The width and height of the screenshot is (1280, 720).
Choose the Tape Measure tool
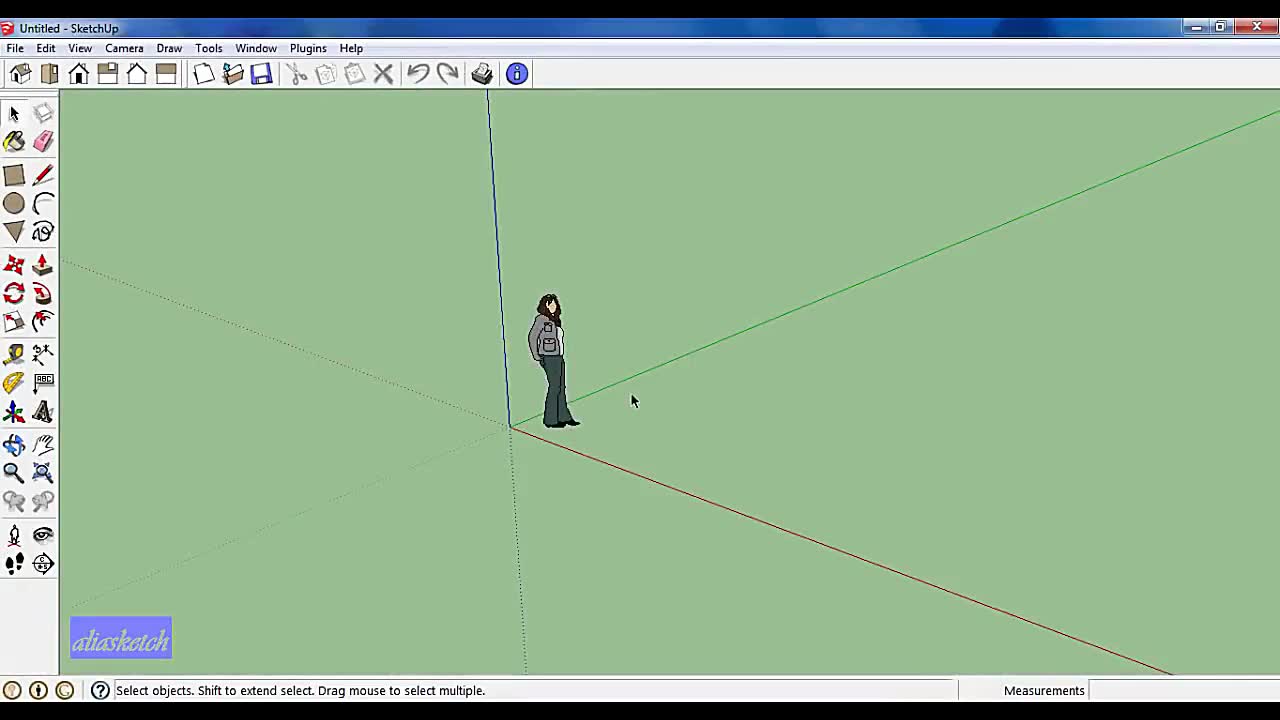coord(15,353)
